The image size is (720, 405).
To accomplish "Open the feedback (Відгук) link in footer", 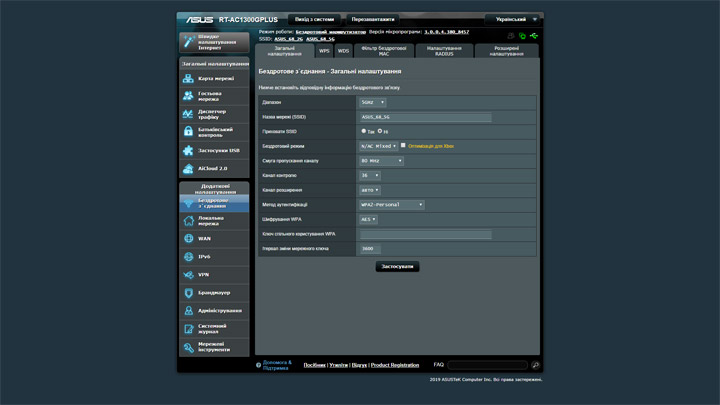I will tap(359, 365).
